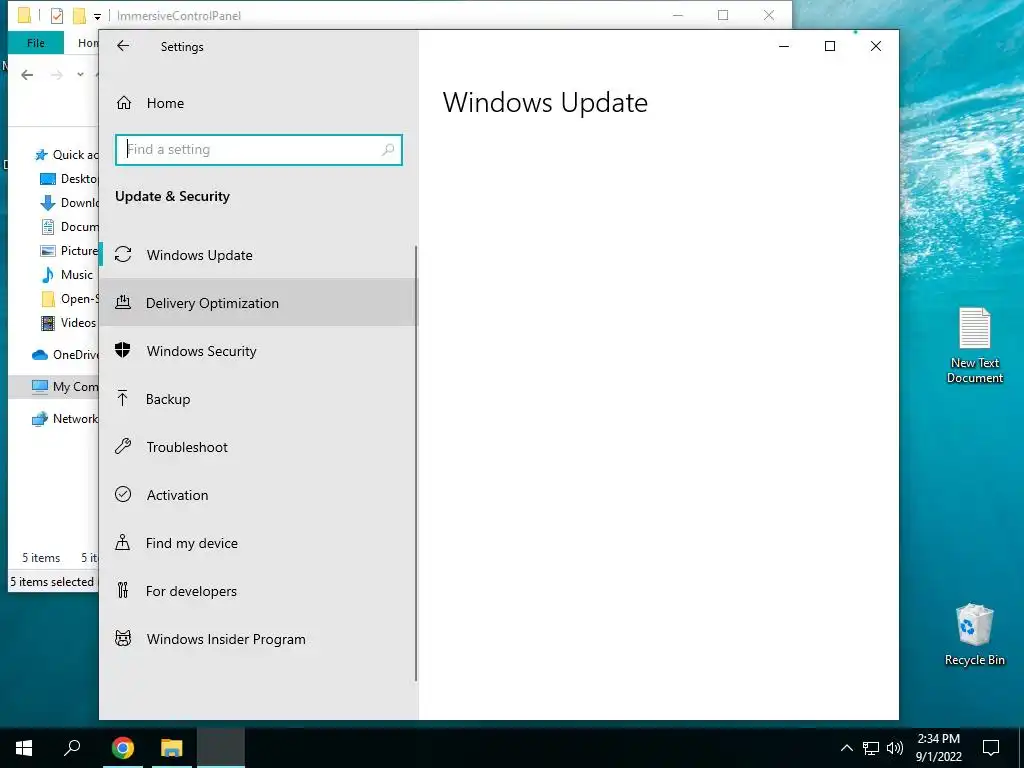The width and height of the screenshot is (1024, 768).
Task: Select Delivery Optimization in sidebar
Action: coord(259,302)
